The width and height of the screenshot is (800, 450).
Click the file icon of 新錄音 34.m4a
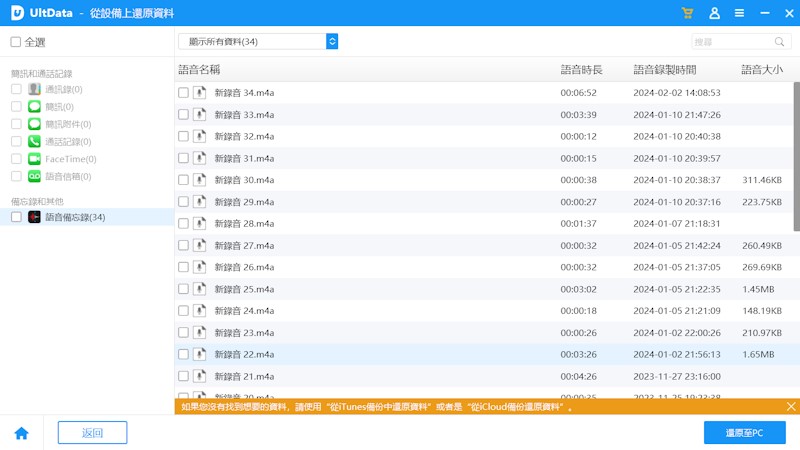pyautogui.click(x=200, y=93)
